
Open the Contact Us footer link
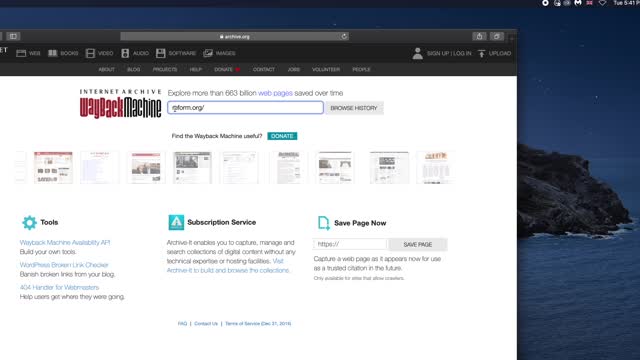(206, 324)
